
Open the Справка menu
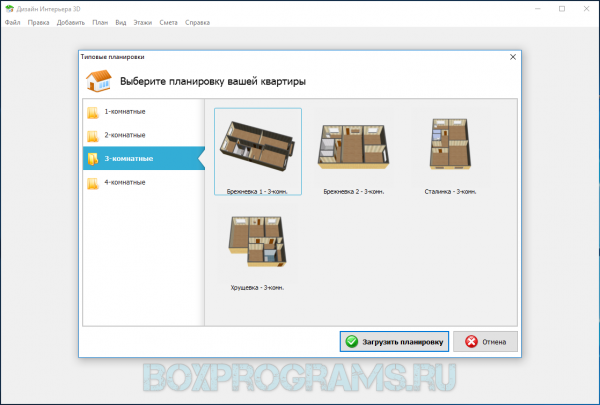tap(197, 23)
